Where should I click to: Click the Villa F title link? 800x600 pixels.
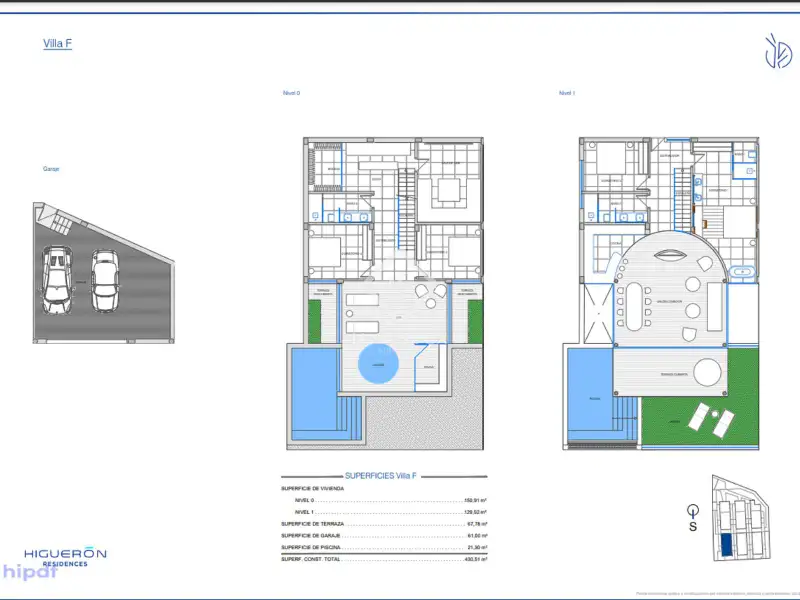tap(57, 43)
